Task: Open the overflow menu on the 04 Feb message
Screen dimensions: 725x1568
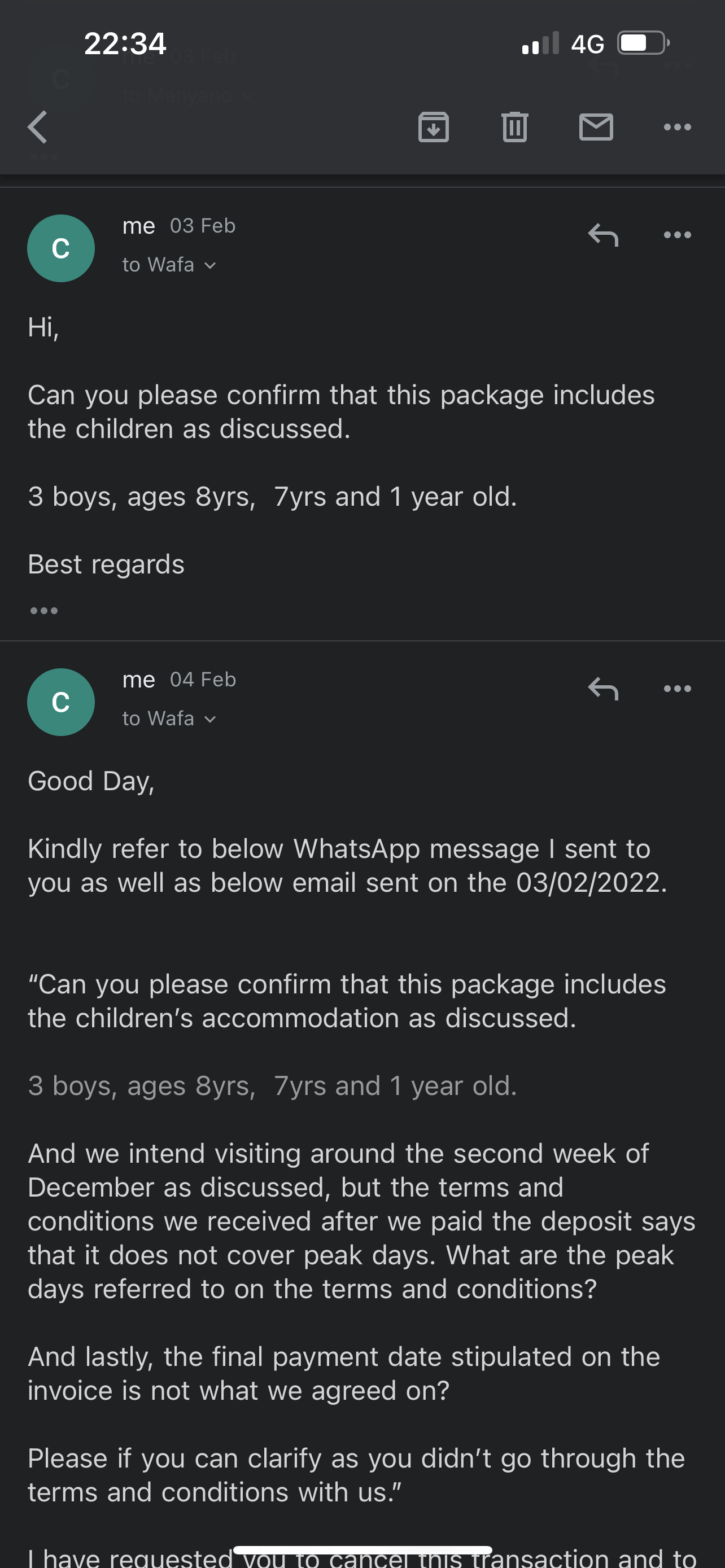Action: pos(677,689)
